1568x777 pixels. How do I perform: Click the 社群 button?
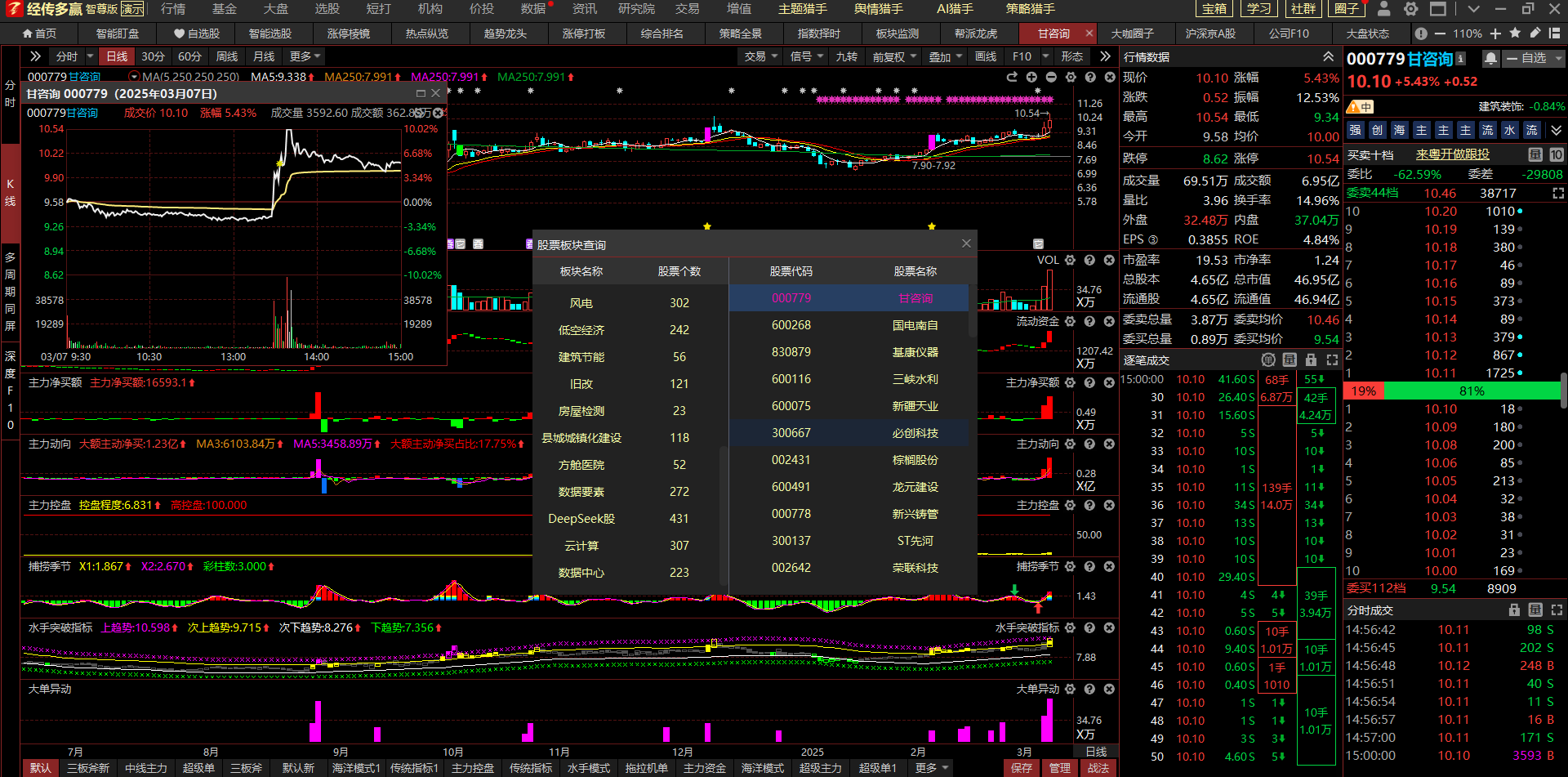pyautogui.click(x=1303, y=9)
